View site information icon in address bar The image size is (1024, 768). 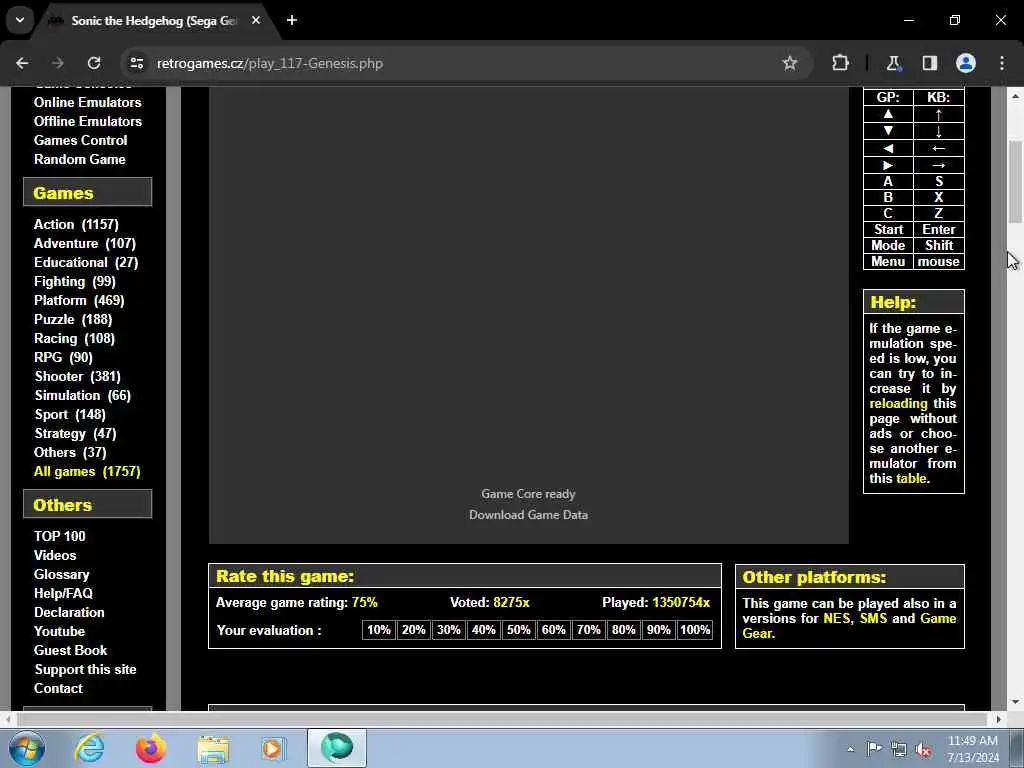point(136,63)
